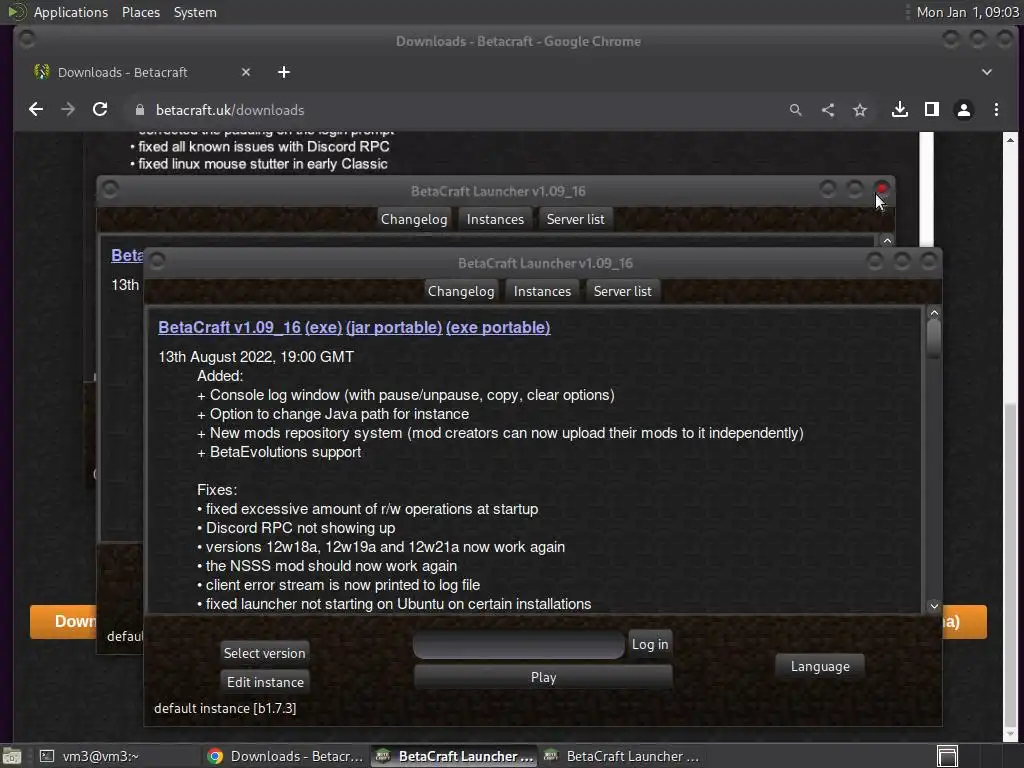Select the active BetaCraft Launcher taskbar entry
The width and height of the screenshot is (1024, 768).
(x=455, y=756)
